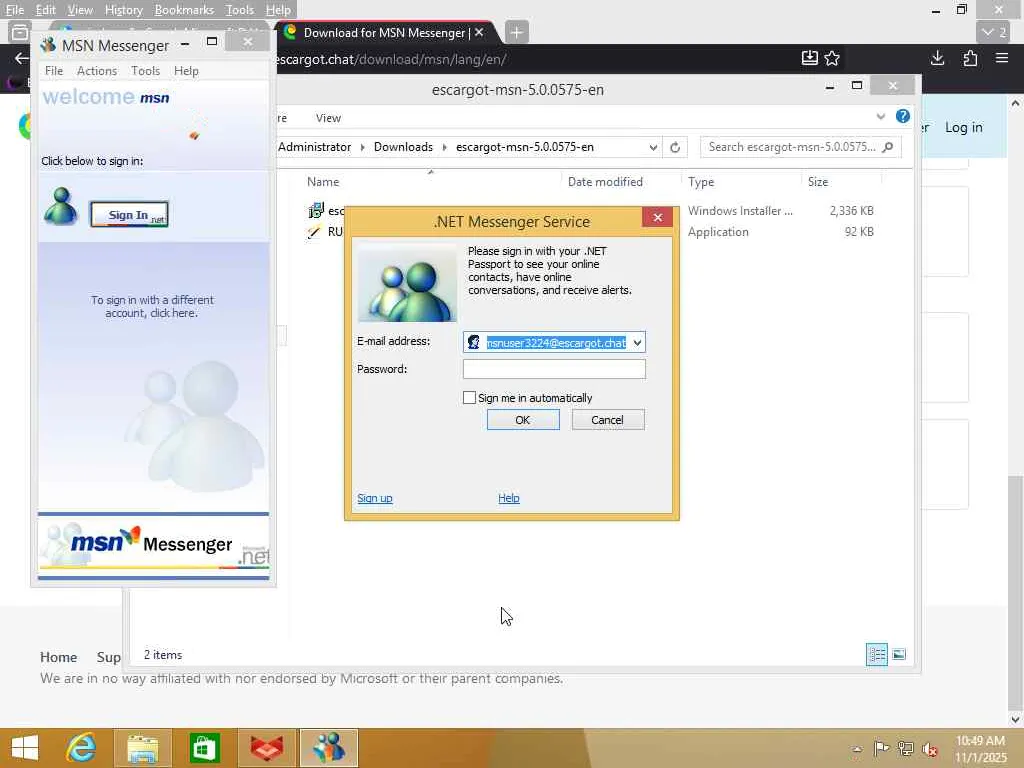Screen dimensions: 1024x768
Task: Click Administrator in the address breadcrumb
Action: (314, 147)
